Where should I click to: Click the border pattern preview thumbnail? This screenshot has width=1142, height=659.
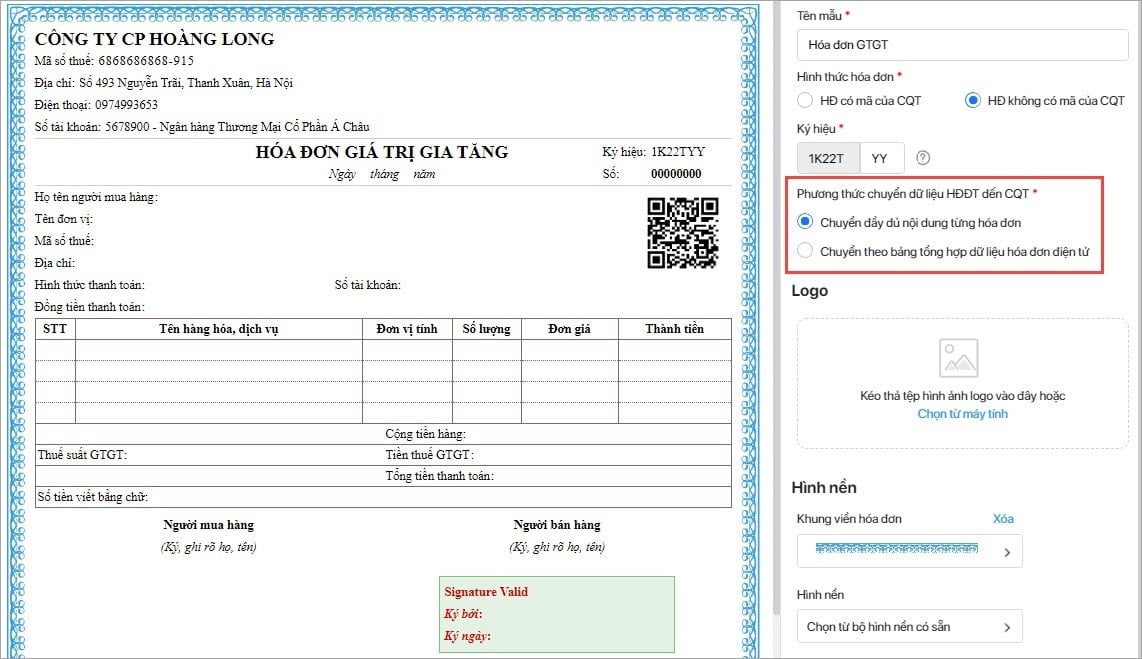[x=897, y=548]
